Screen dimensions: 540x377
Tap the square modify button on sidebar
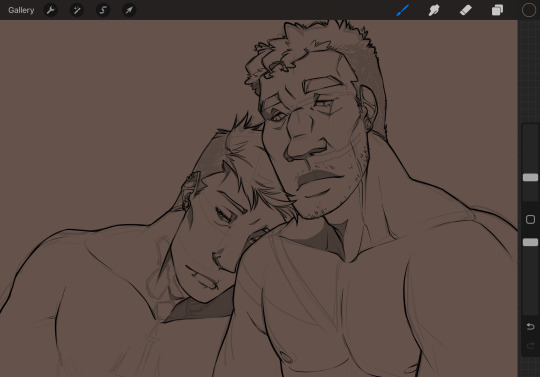pos(530,219)
